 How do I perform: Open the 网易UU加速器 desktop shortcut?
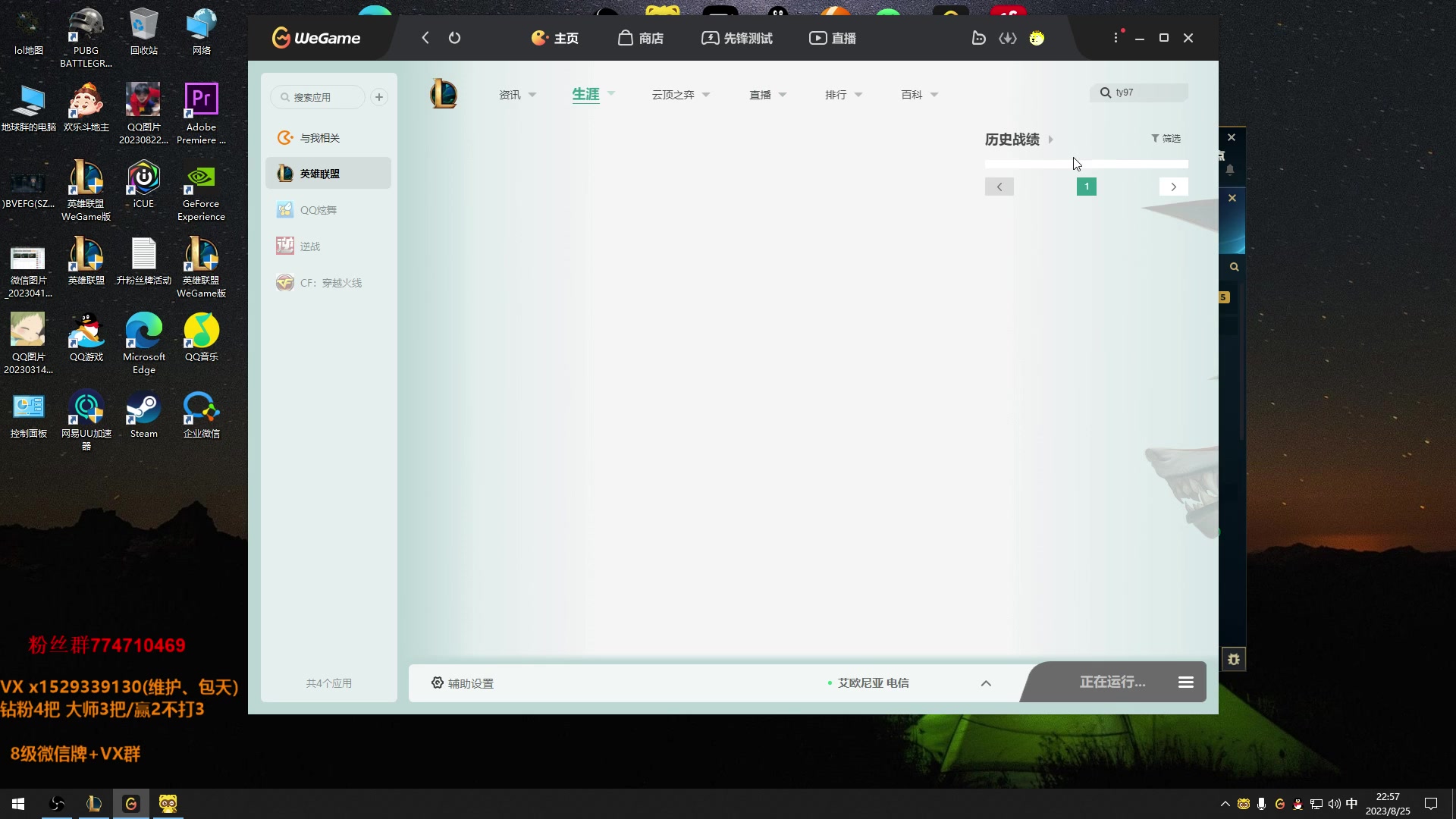point(86,420)
